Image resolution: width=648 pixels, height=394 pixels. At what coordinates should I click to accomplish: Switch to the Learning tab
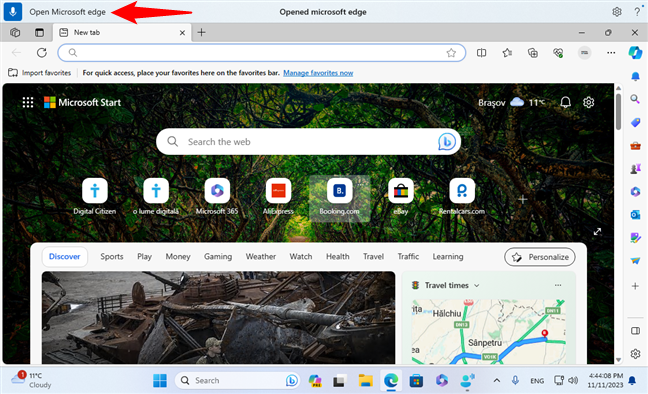[448, 257]
